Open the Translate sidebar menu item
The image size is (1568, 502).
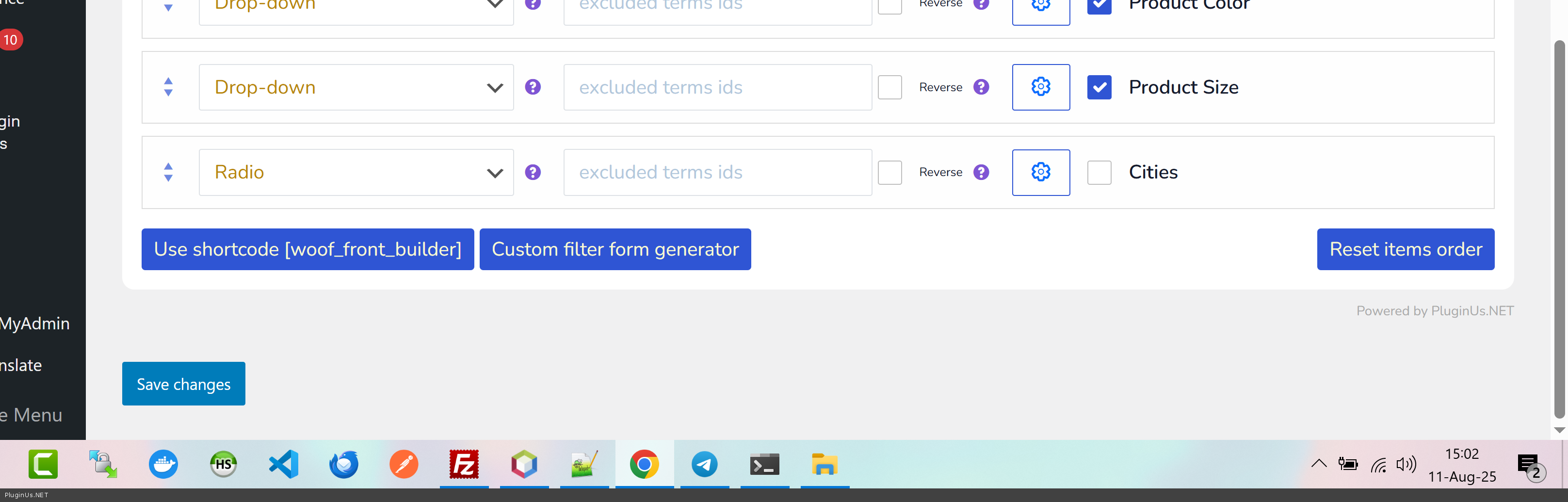(x=22, y=365)
